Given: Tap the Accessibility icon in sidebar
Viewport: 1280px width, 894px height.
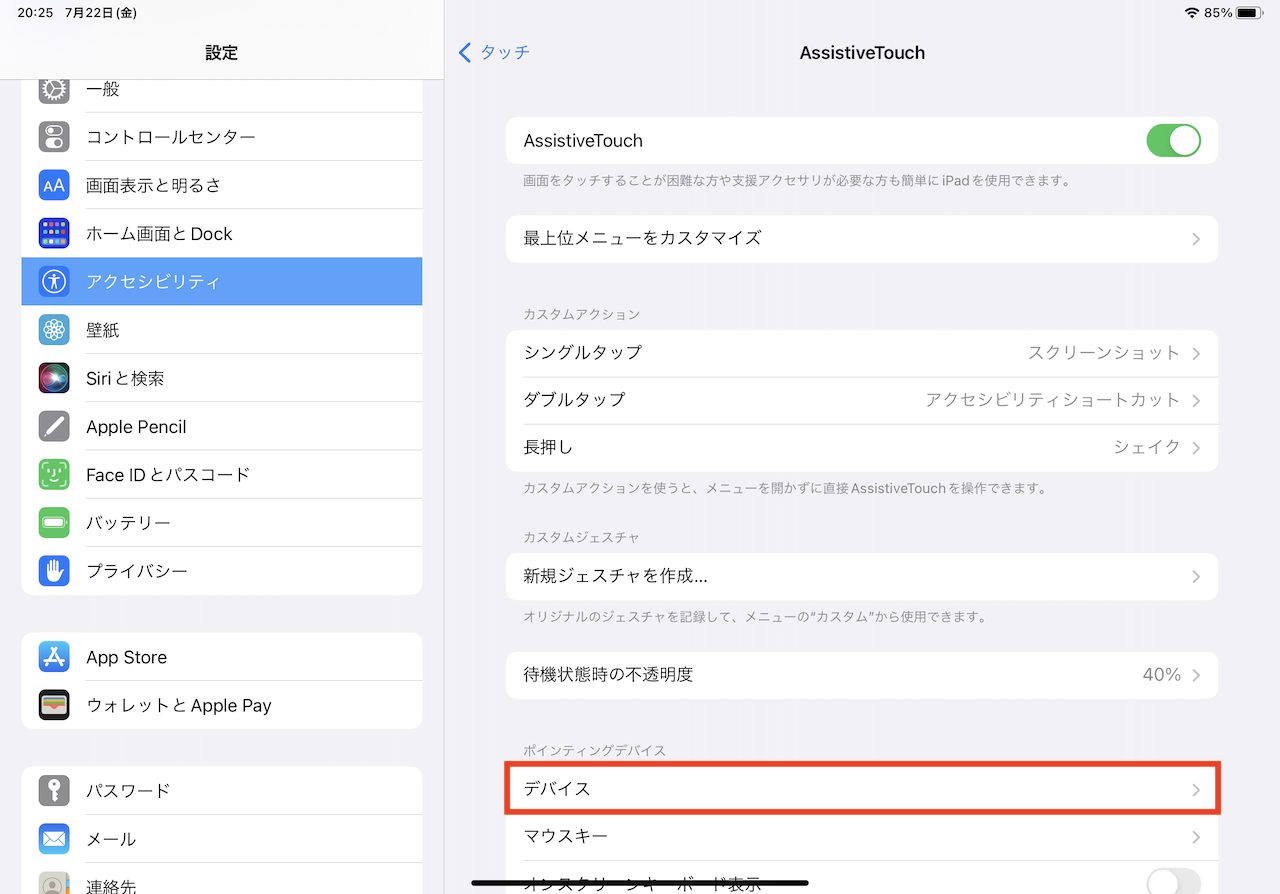Looking at the screenshot, I should 54,281.
